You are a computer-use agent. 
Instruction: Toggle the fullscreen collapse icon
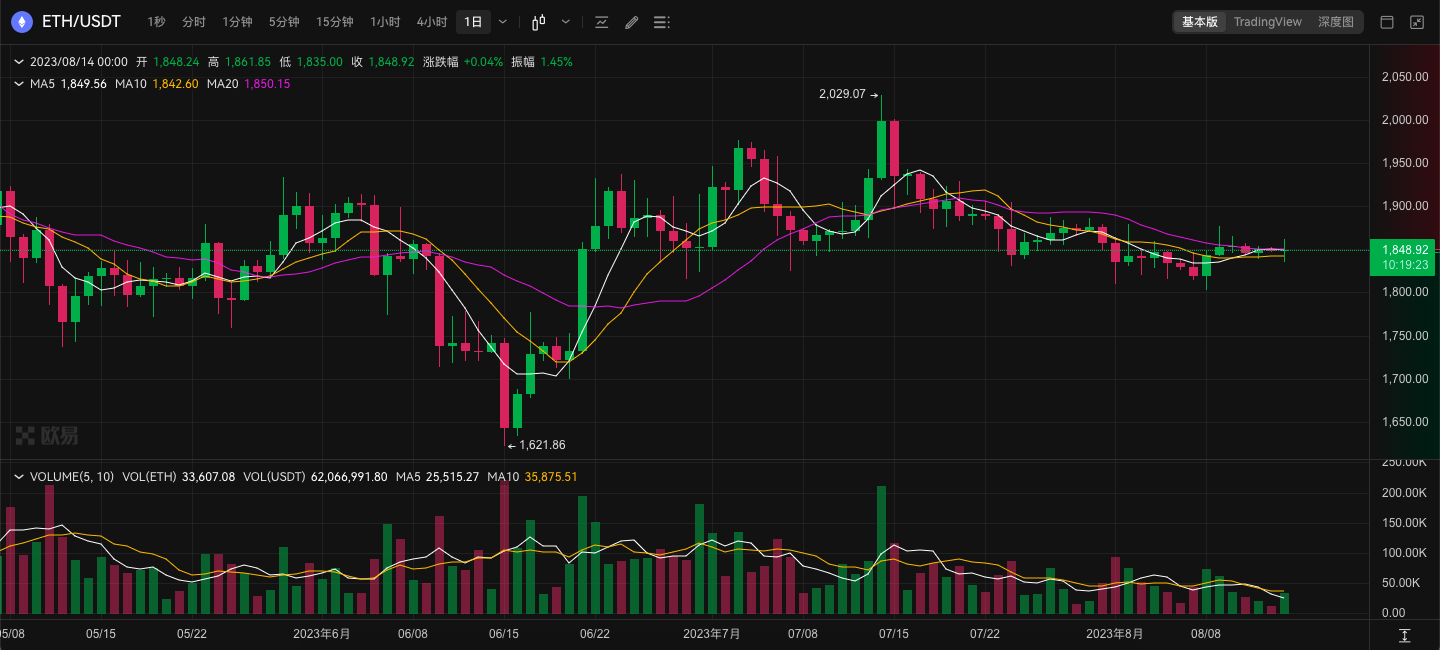(x=1417, y=22)
